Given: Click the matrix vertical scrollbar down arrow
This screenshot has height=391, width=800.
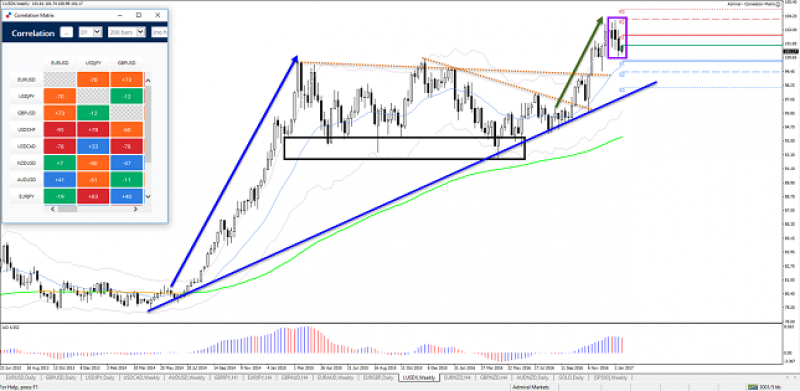Looking at the screenshot, I should click(x=148, y=196).
